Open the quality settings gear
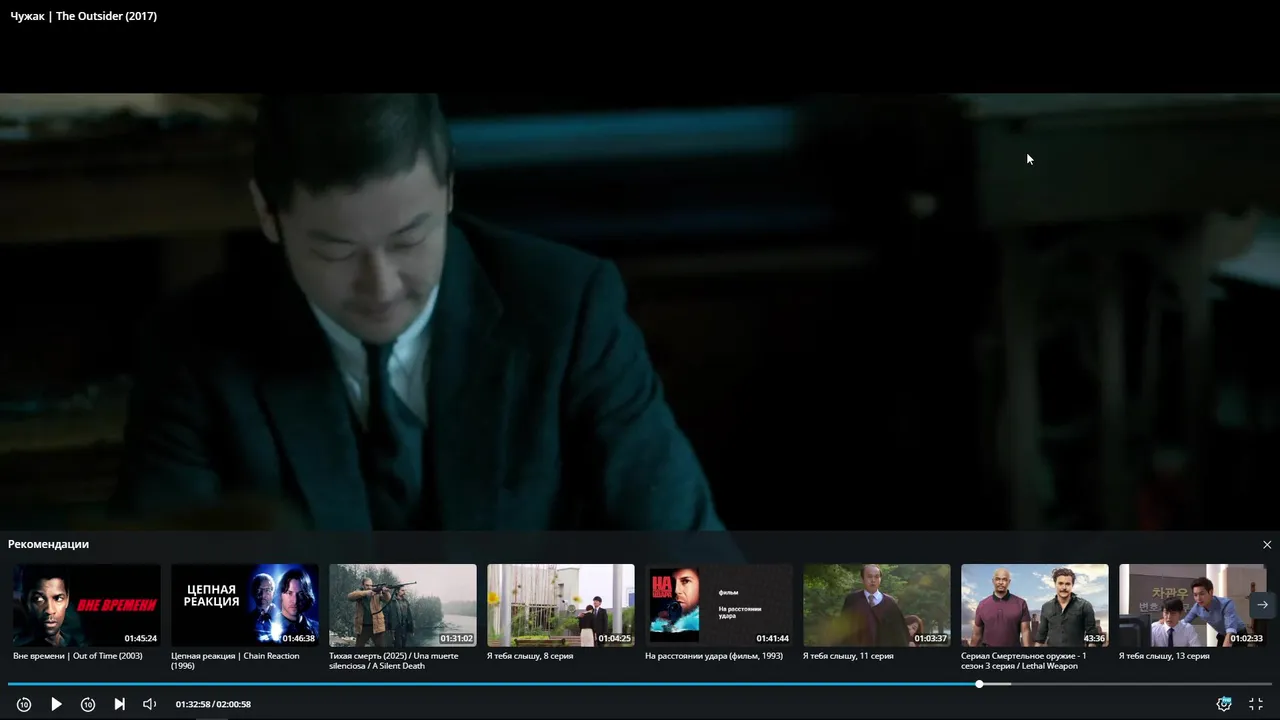This screenshot has height=720, width=1280. (x=1224, y=704)
